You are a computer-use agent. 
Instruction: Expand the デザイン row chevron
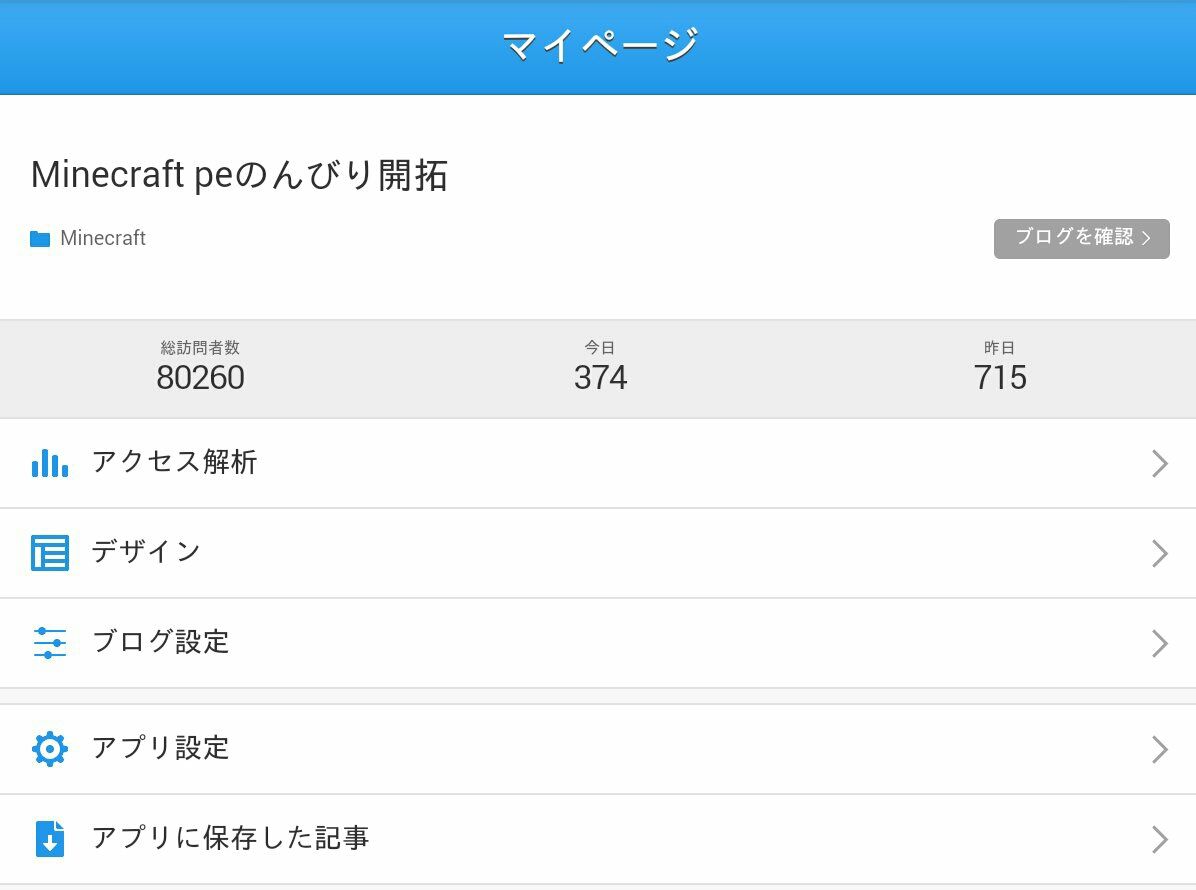coord(1159,553)
